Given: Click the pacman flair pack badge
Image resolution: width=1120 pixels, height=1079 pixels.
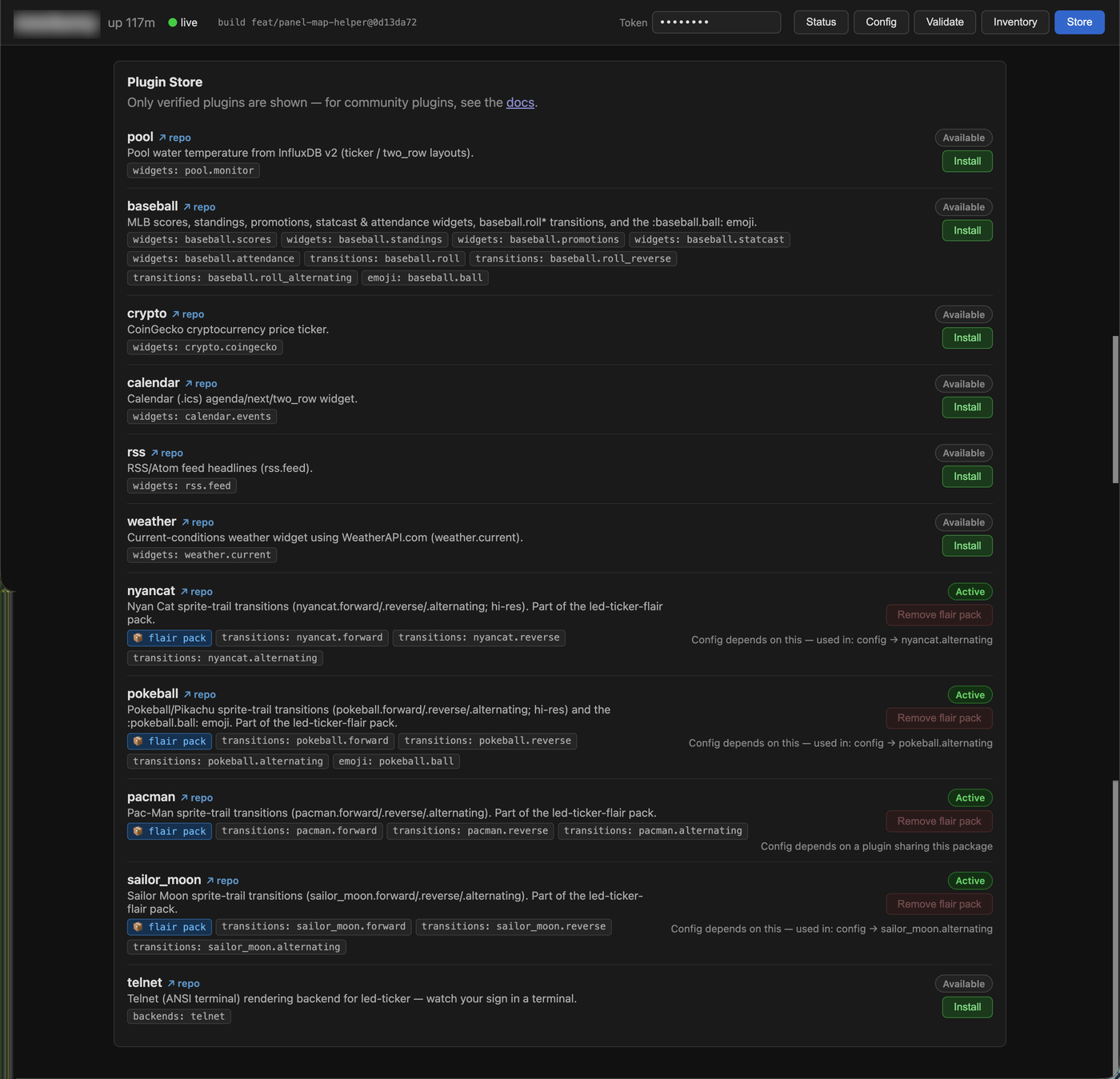Looking at the screenshot, I should tap(170, 831).
